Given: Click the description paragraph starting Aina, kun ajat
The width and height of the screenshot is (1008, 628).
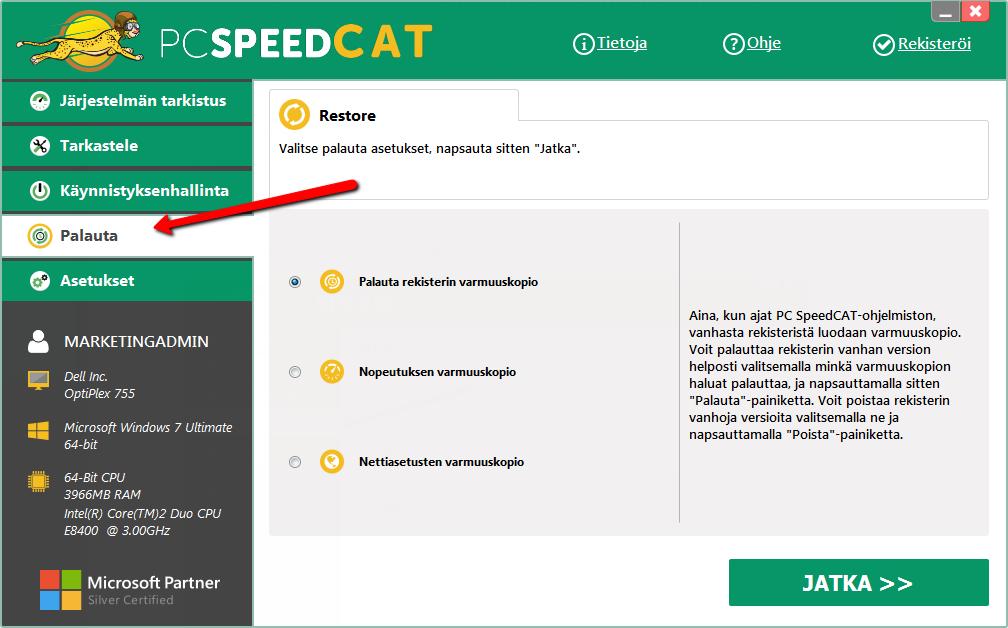Looking at the screenshot, I should [825, 375].
